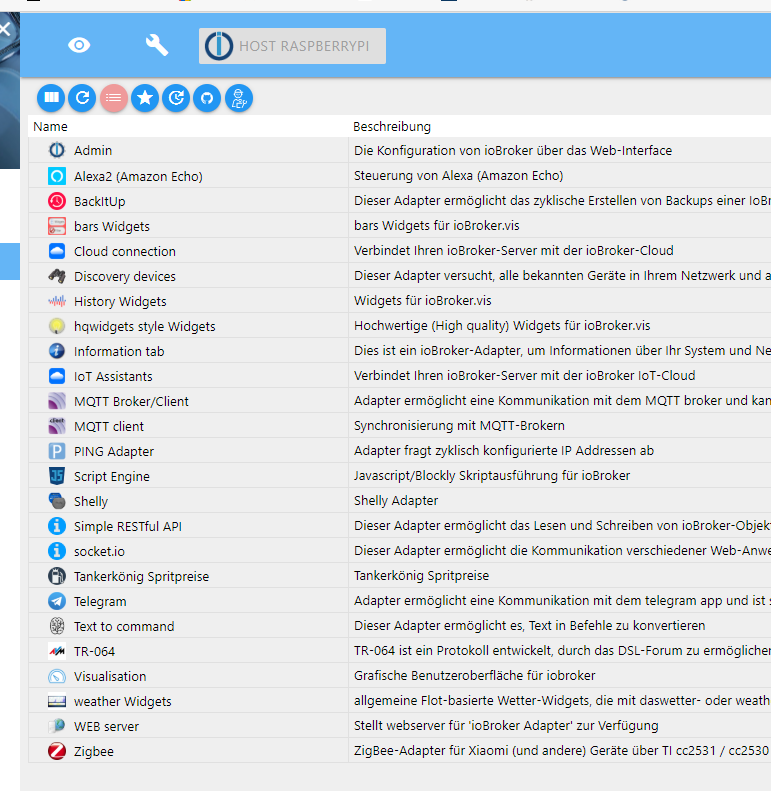Viewport: 771px width, 791px height.
Task: Click the socket.io info icon
Action: pos(57,551)
